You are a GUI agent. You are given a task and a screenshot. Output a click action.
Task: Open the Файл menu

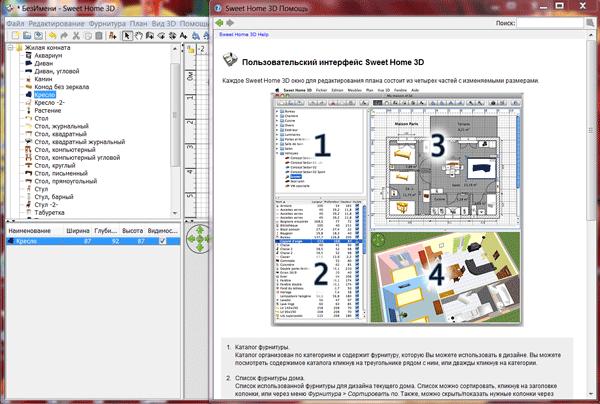[15, 23]
